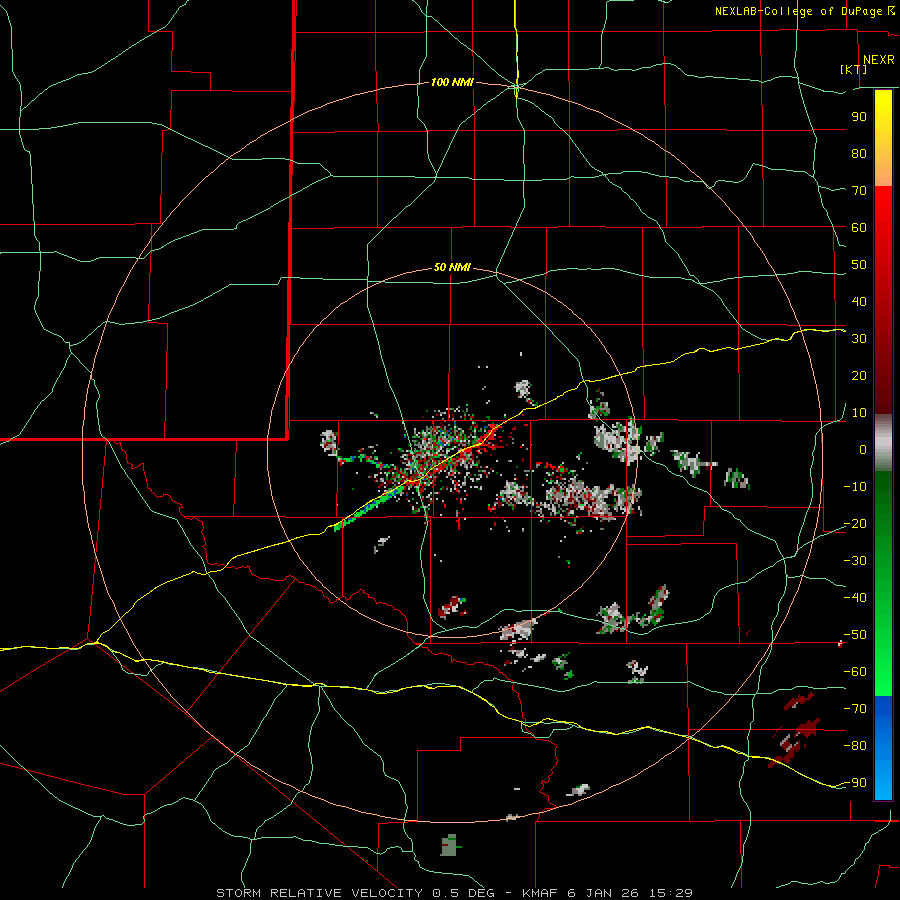Click the 90 value on velocity scale
Screen dimensions: 900x900
point(859,117)
